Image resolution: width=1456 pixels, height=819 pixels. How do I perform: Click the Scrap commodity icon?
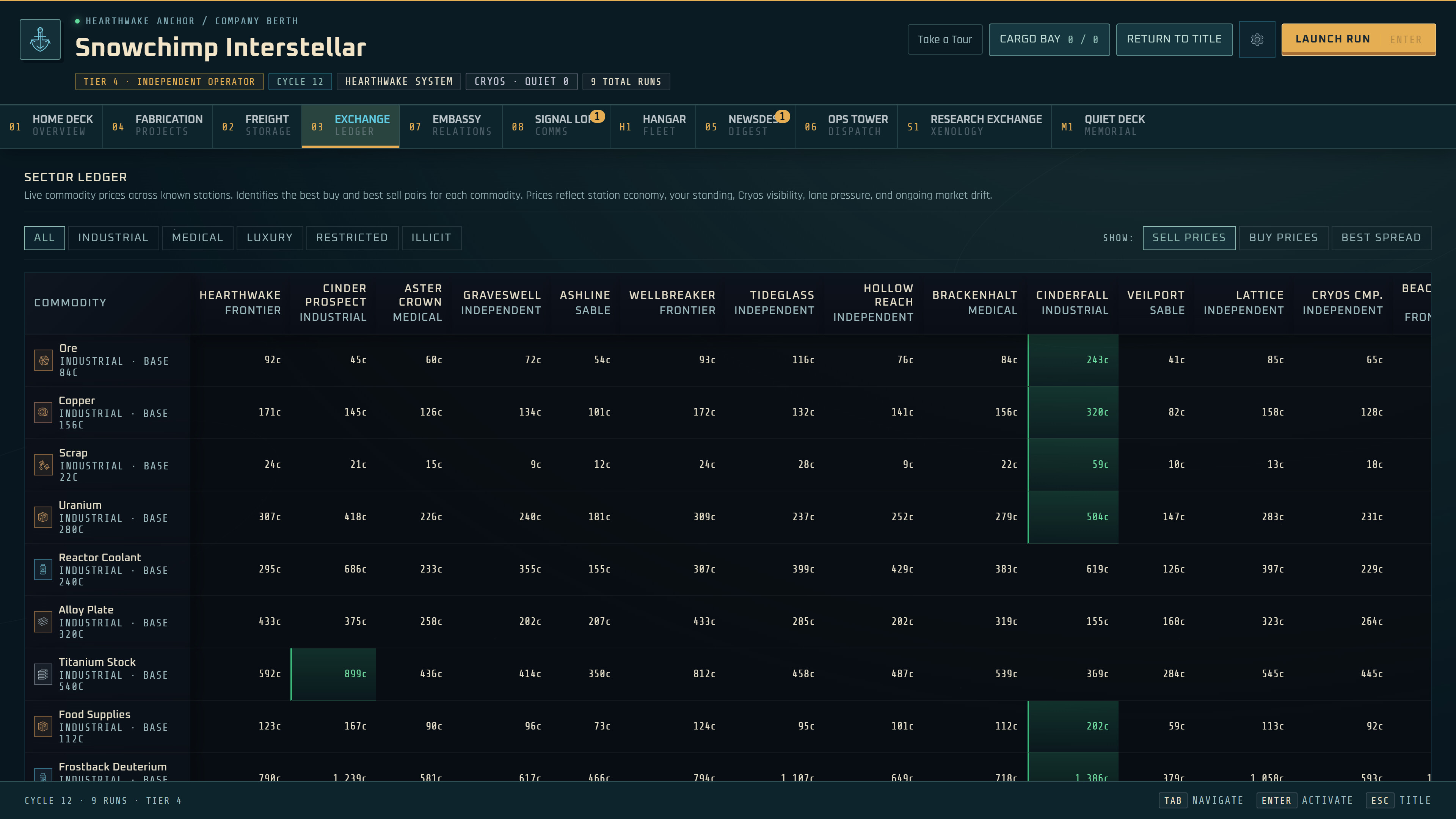click(44, 464)
